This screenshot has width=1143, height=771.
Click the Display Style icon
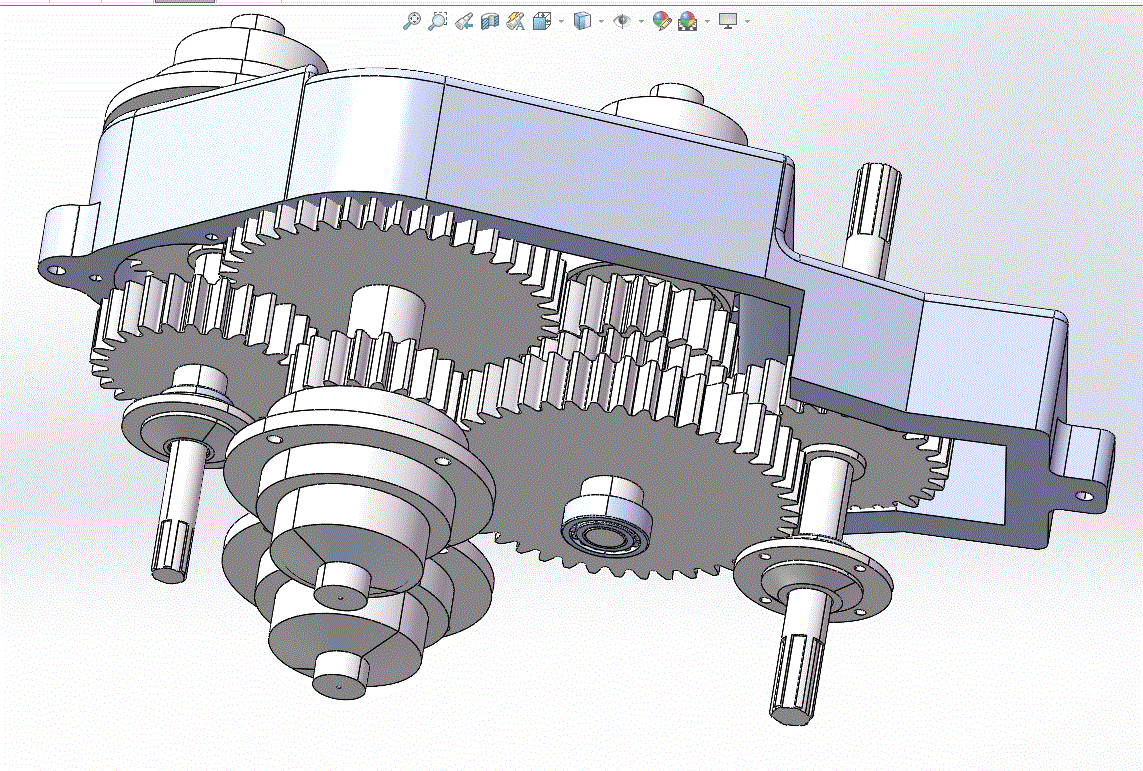click(582, 21)
